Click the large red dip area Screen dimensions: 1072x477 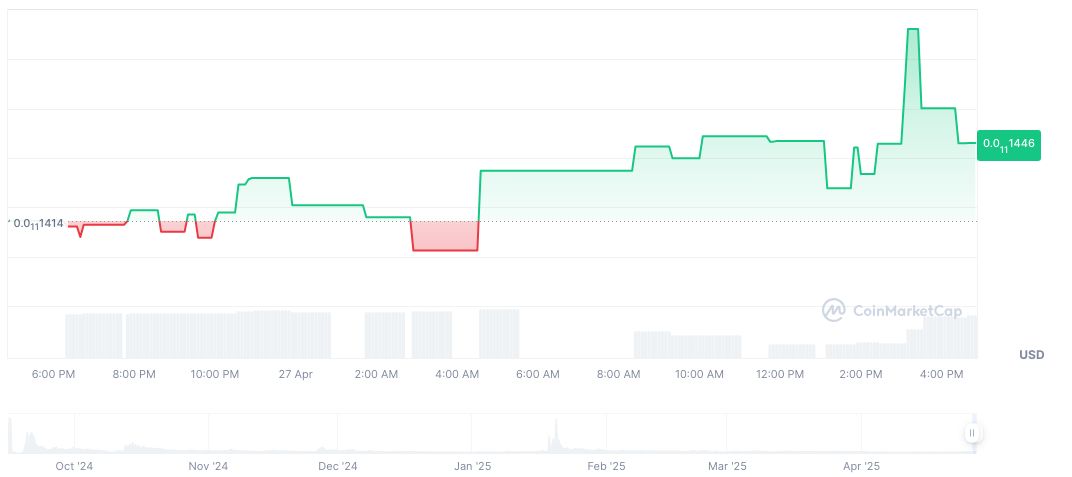point(445,236)
